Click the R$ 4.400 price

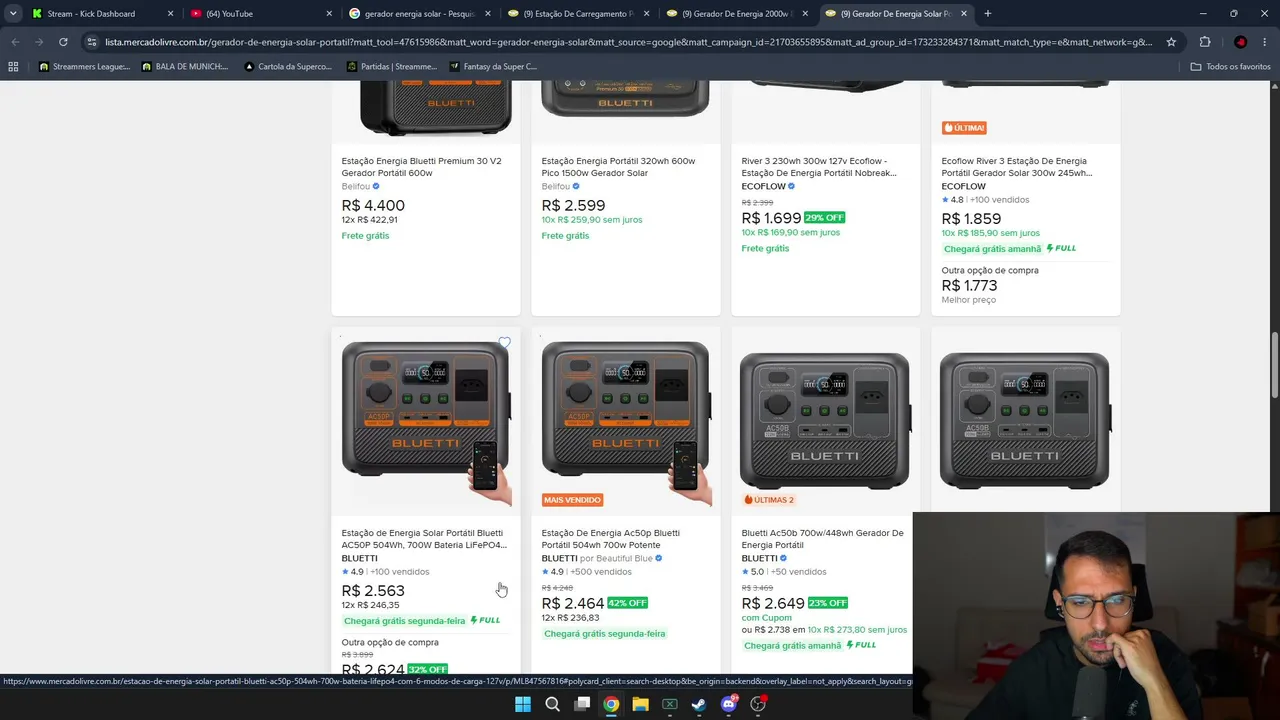[x=373, y=206]
